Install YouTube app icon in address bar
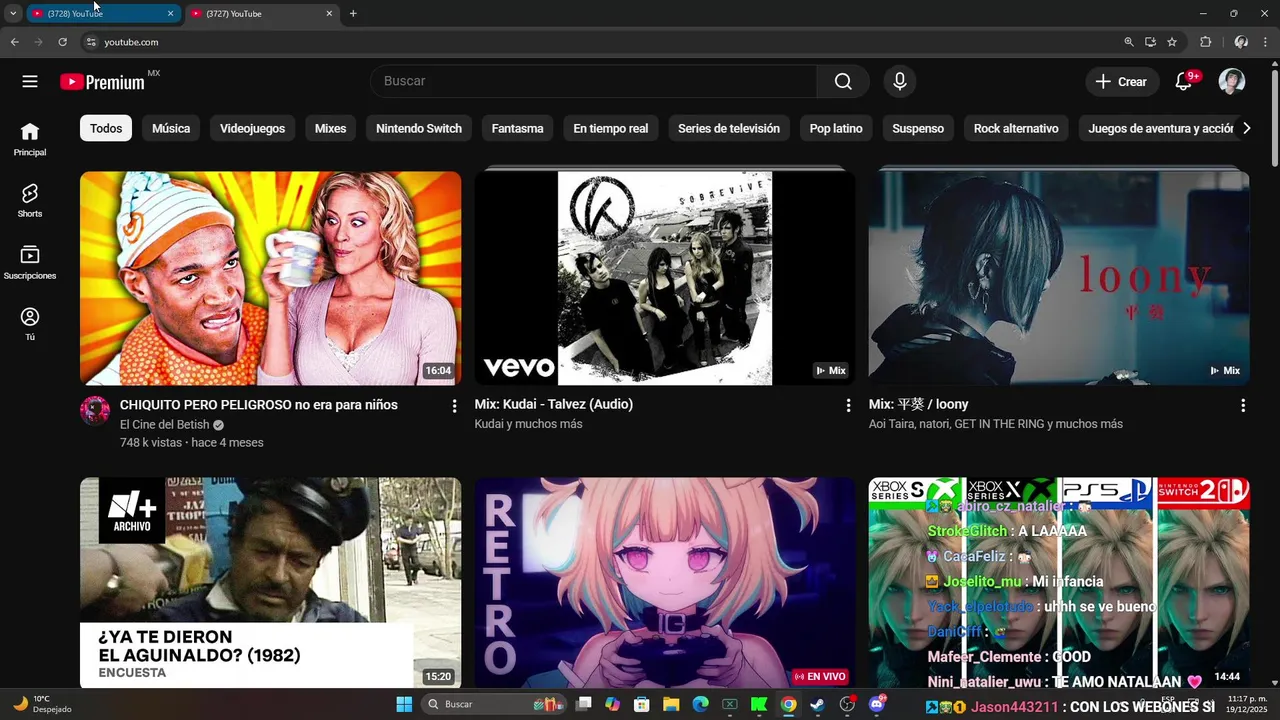1280x720 pixels. click(1150, 42)
